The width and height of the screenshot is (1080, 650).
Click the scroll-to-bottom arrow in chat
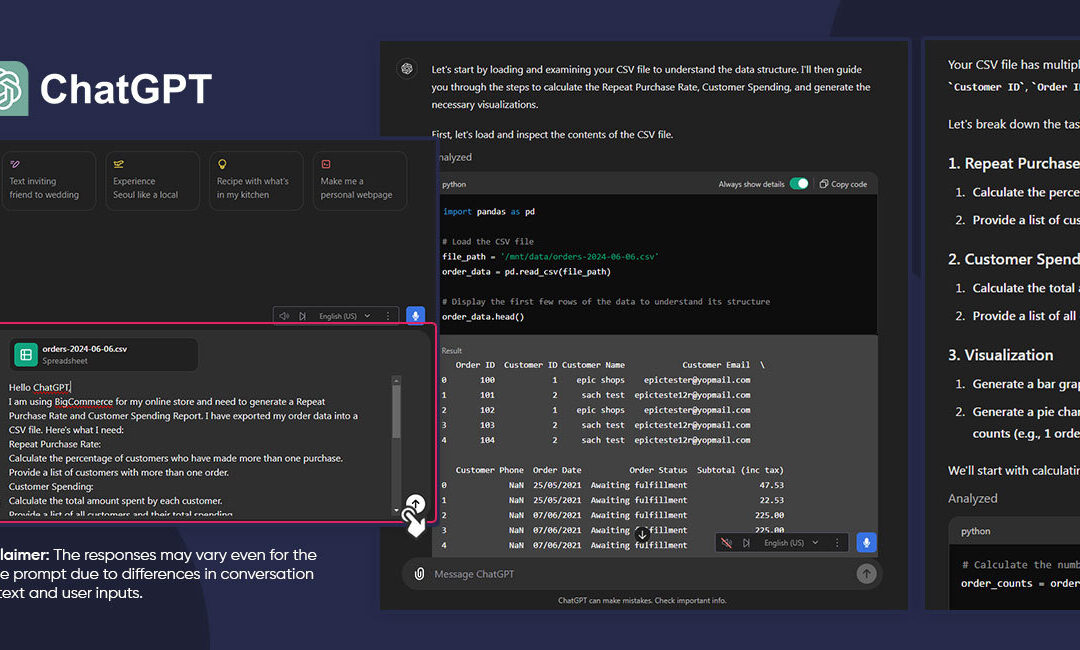click(x=642, y=534)
